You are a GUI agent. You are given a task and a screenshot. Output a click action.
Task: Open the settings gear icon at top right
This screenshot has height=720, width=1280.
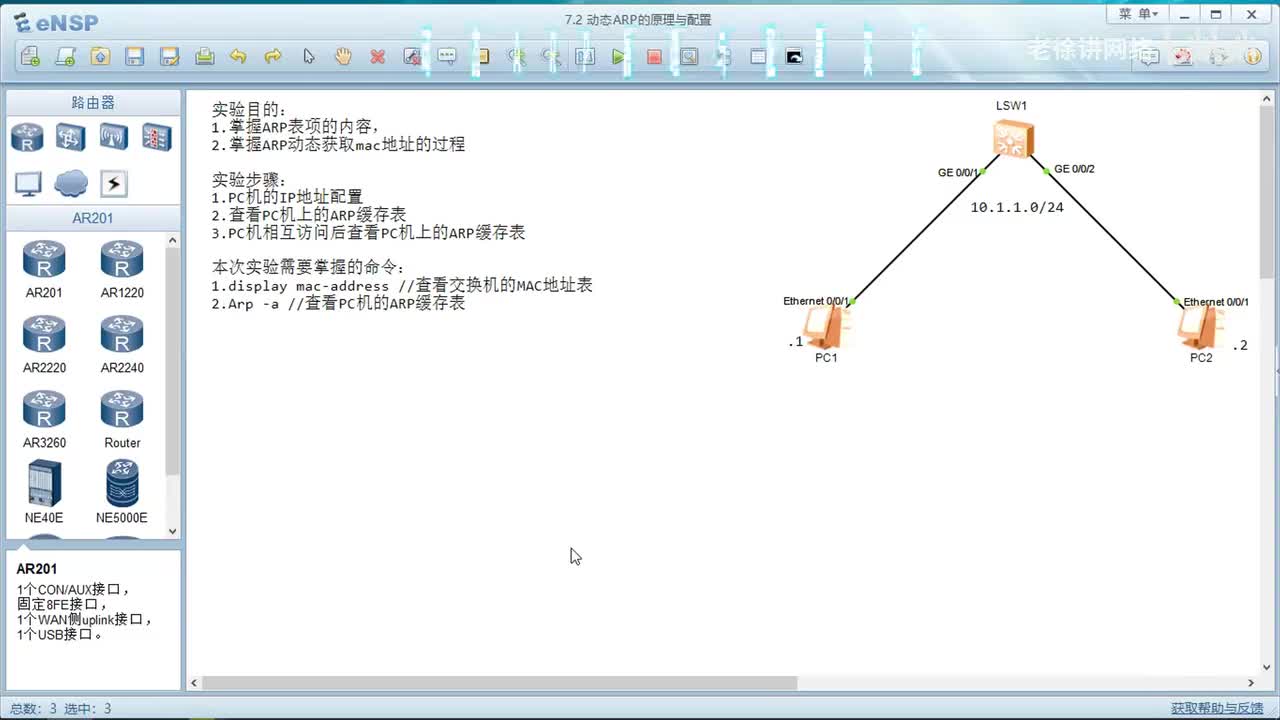point(1219,57)
